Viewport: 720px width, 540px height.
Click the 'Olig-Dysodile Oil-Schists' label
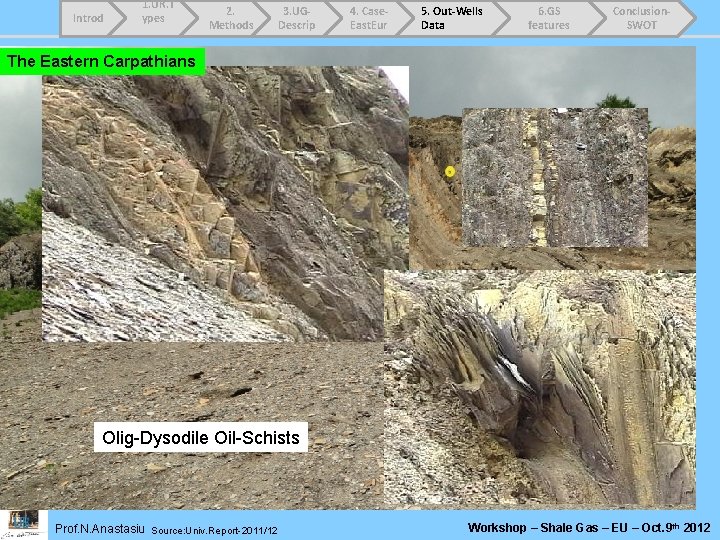pos(201,437)
